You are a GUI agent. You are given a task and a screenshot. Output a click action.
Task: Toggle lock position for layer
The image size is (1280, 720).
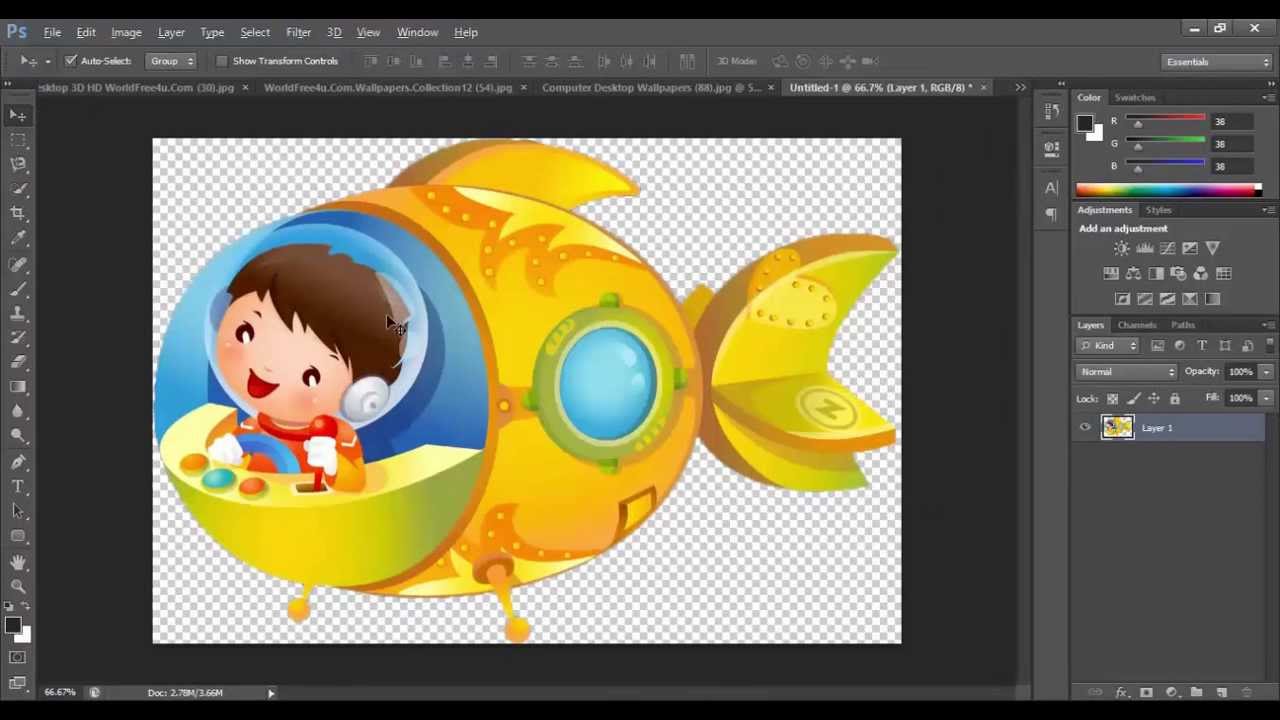pos(1154,399)
